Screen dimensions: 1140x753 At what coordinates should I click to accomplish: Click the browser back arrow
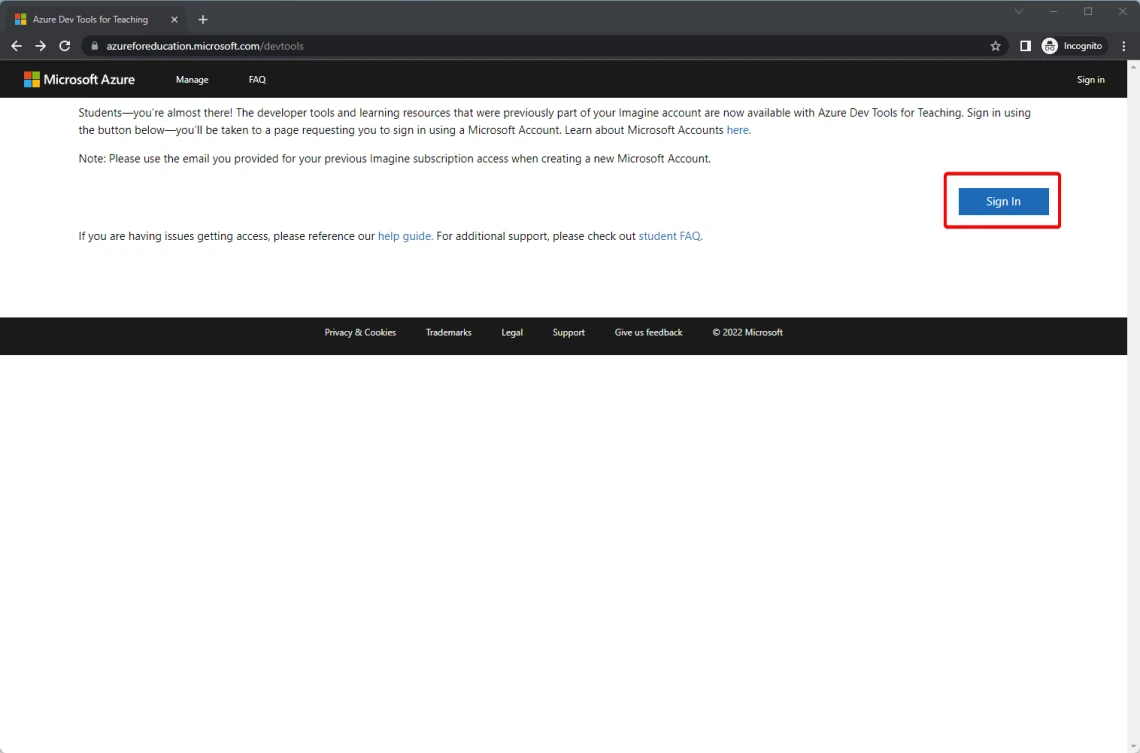tap(16, 46)
